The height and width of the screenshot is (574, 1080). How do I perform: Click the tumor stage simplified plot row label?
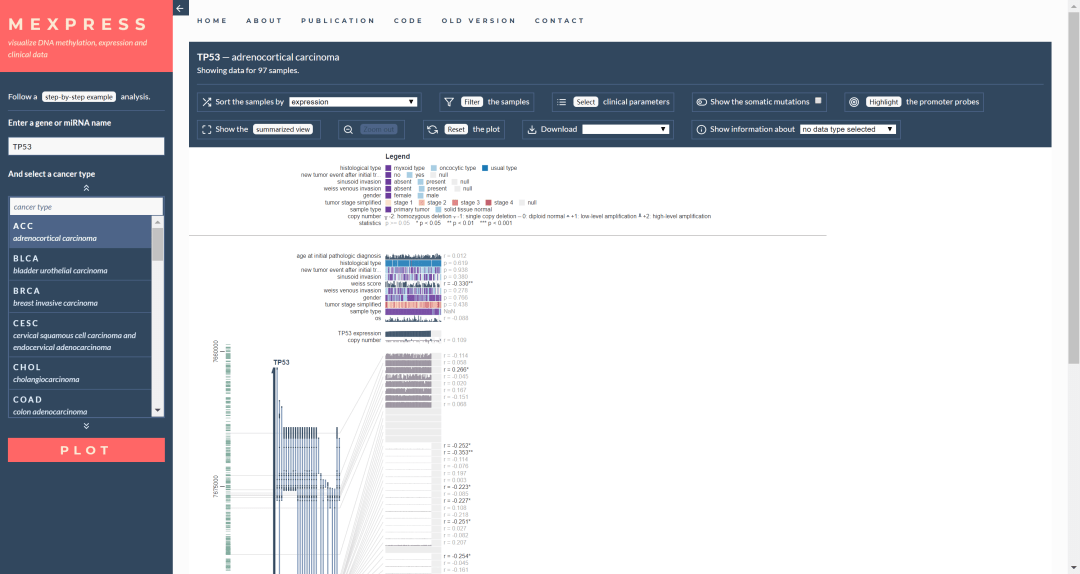click(x=353, y=305)
